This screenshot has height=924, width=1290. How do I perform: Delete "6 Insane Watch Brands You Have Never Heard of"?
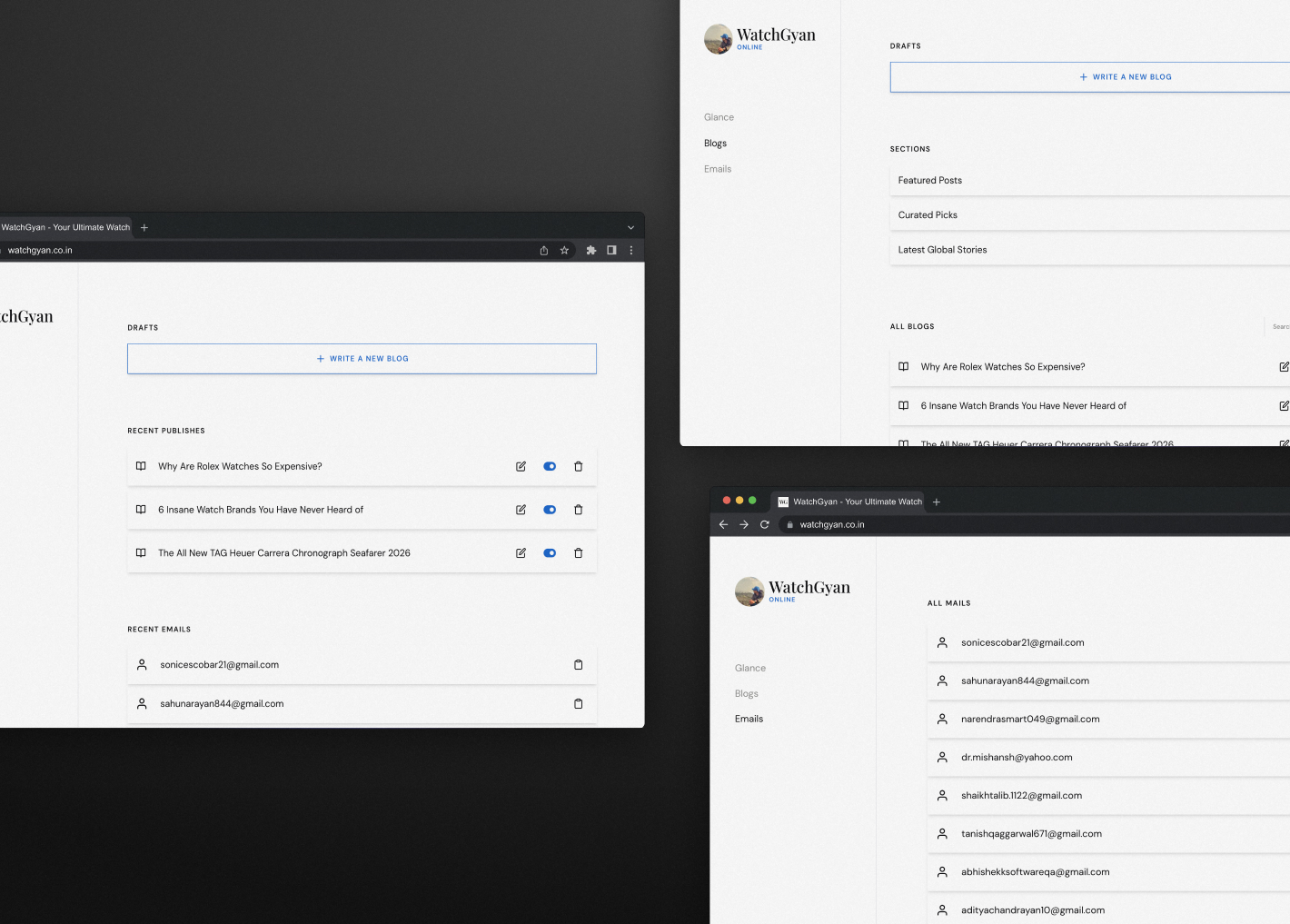coord(579,510)
